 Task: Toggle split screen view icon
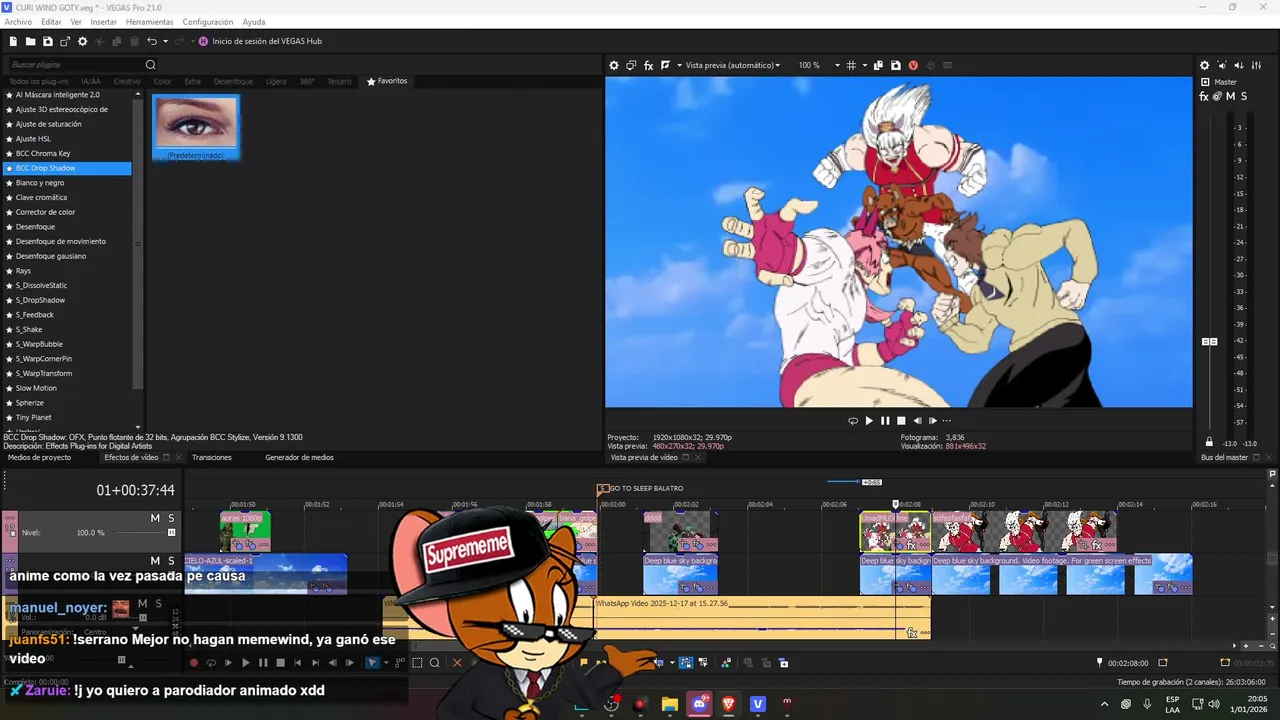pos(665,65)
